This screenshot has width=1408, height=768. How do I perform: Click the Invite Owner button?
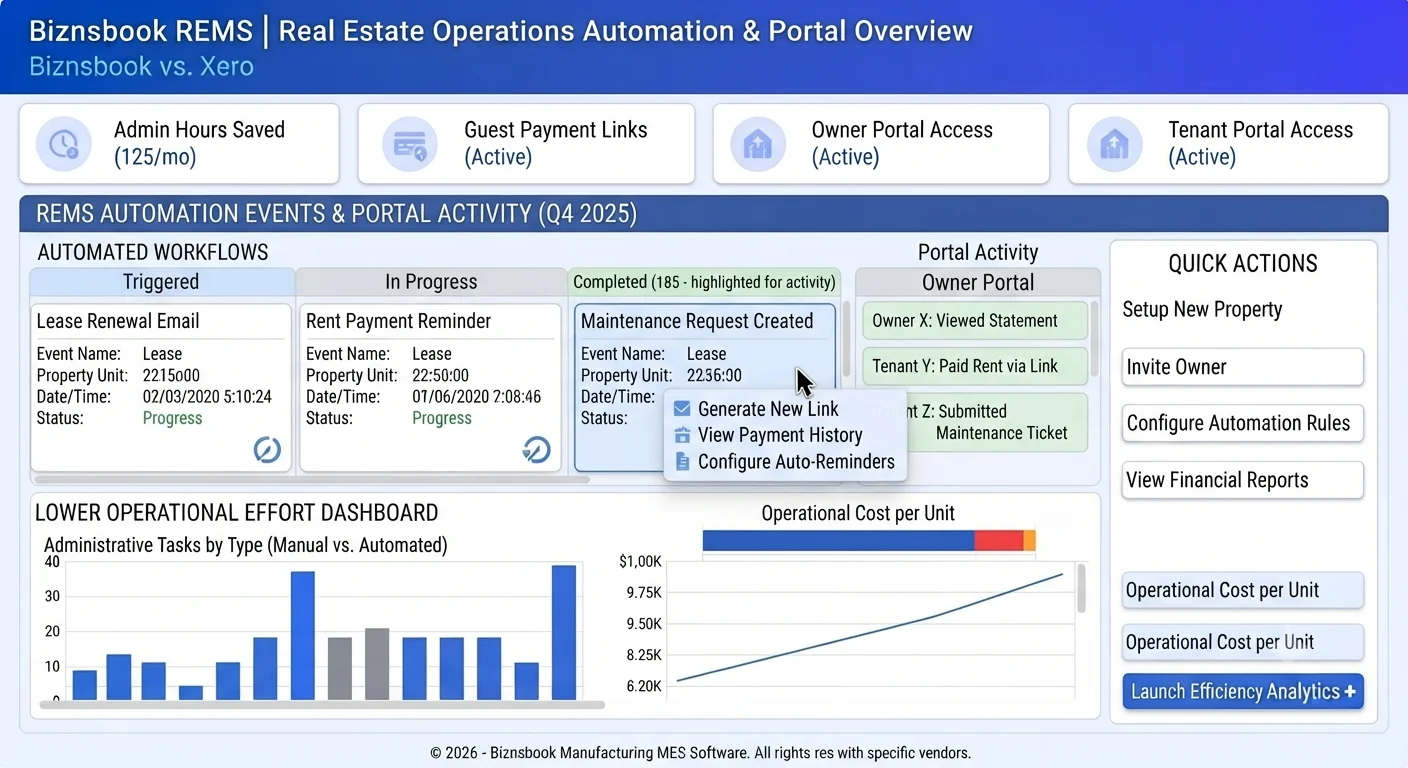1242,367
